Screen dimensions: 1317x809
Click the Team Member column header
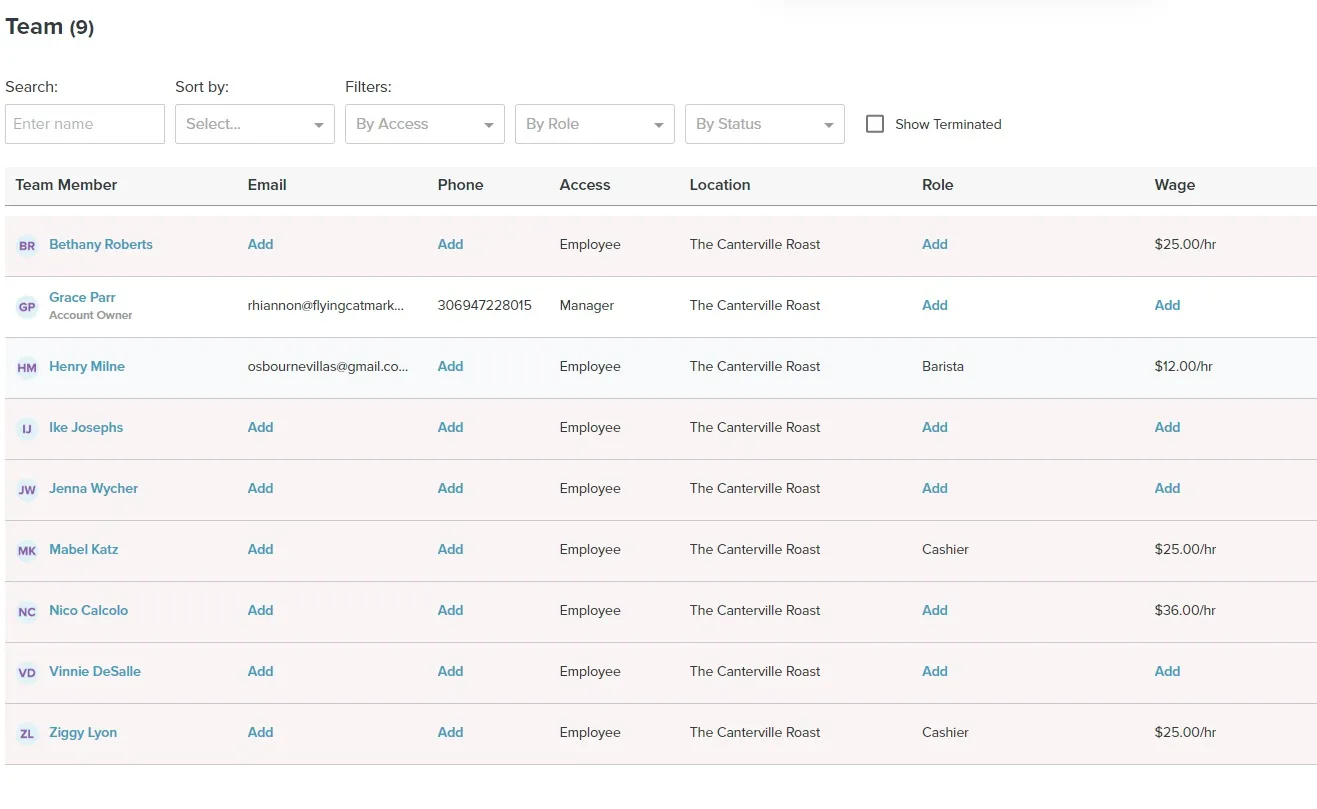point(67,185)
